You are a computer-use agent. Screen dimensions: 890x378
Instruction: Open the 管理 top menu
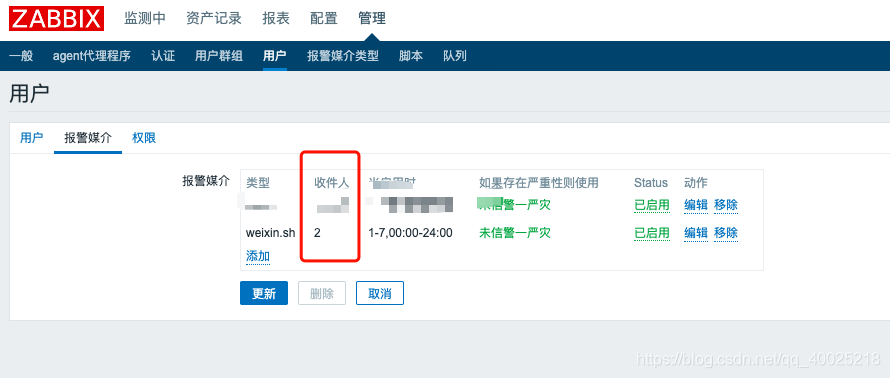pyautogui.click(x=372, y=18)
